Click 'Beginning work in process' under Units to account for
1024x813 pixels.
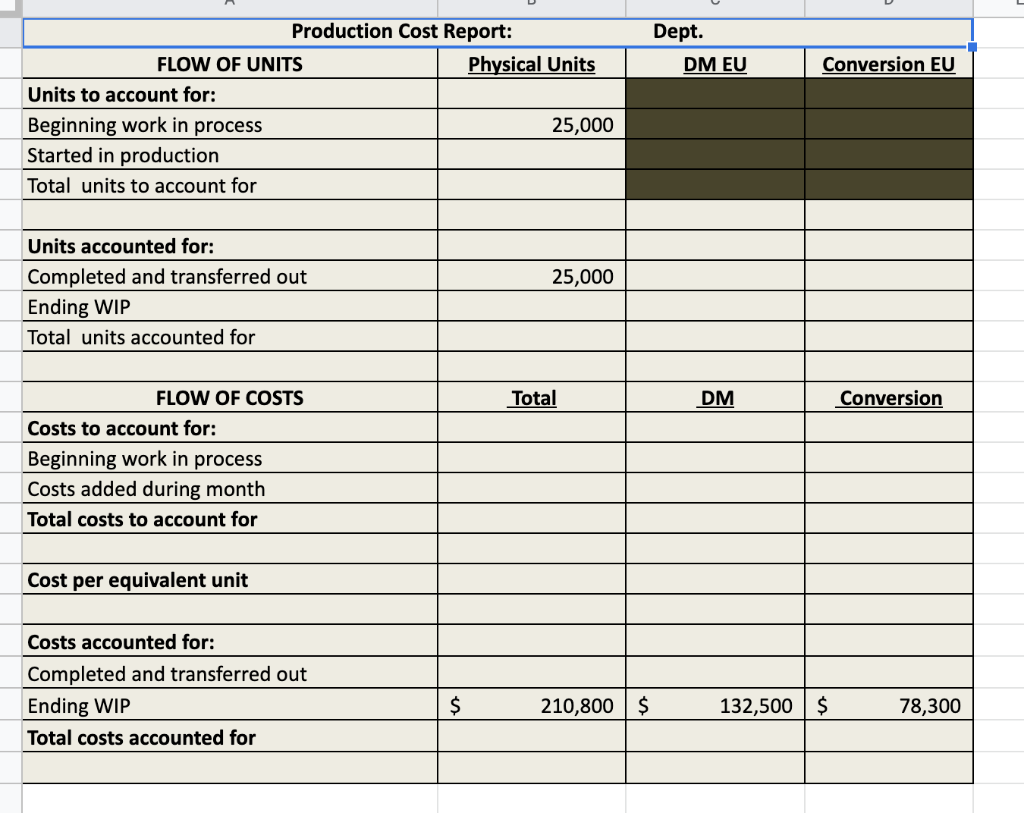coord(230,125)
